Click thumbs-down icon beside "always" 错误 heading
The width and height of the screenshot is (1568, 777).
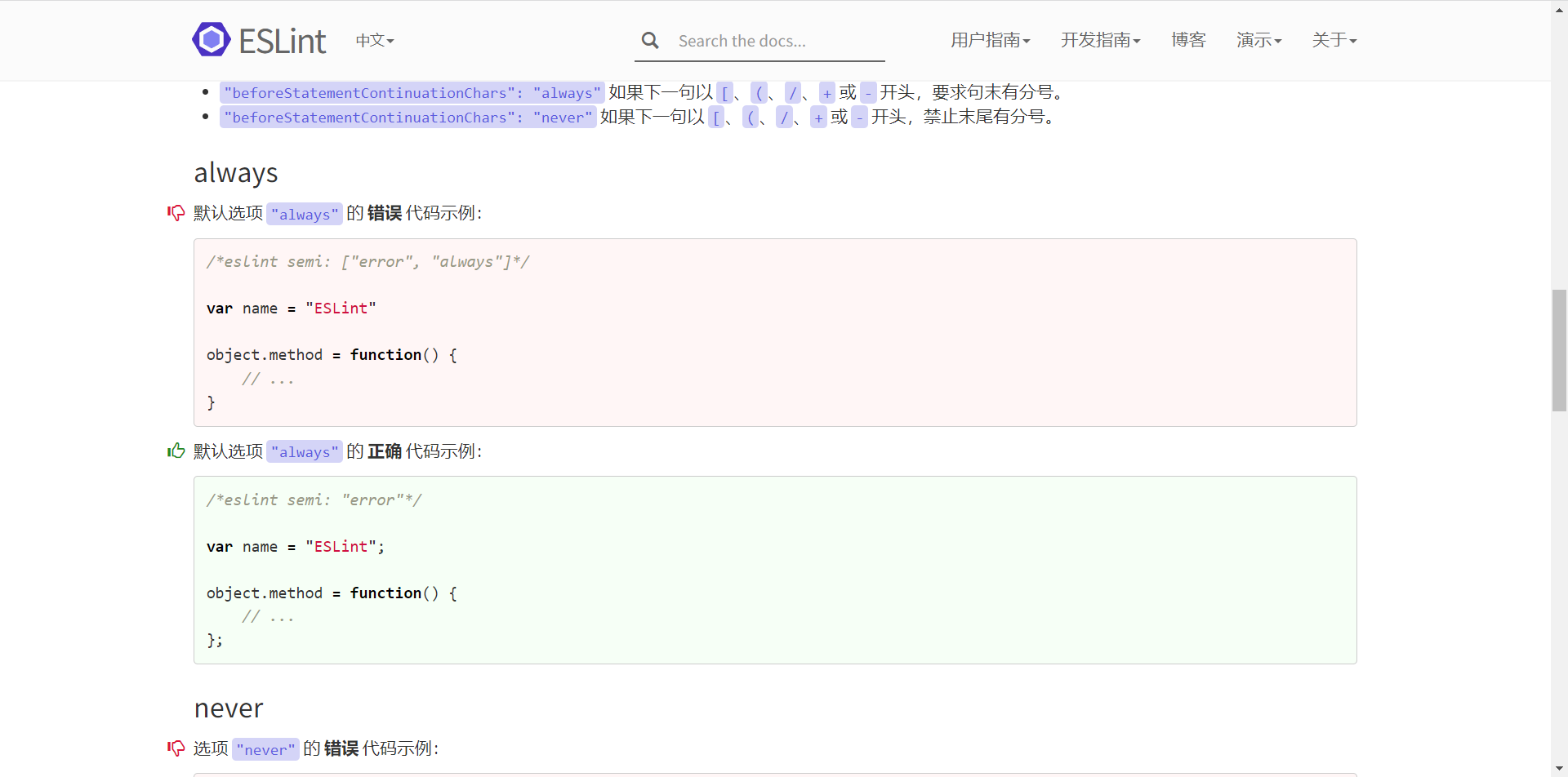[176, 213]
